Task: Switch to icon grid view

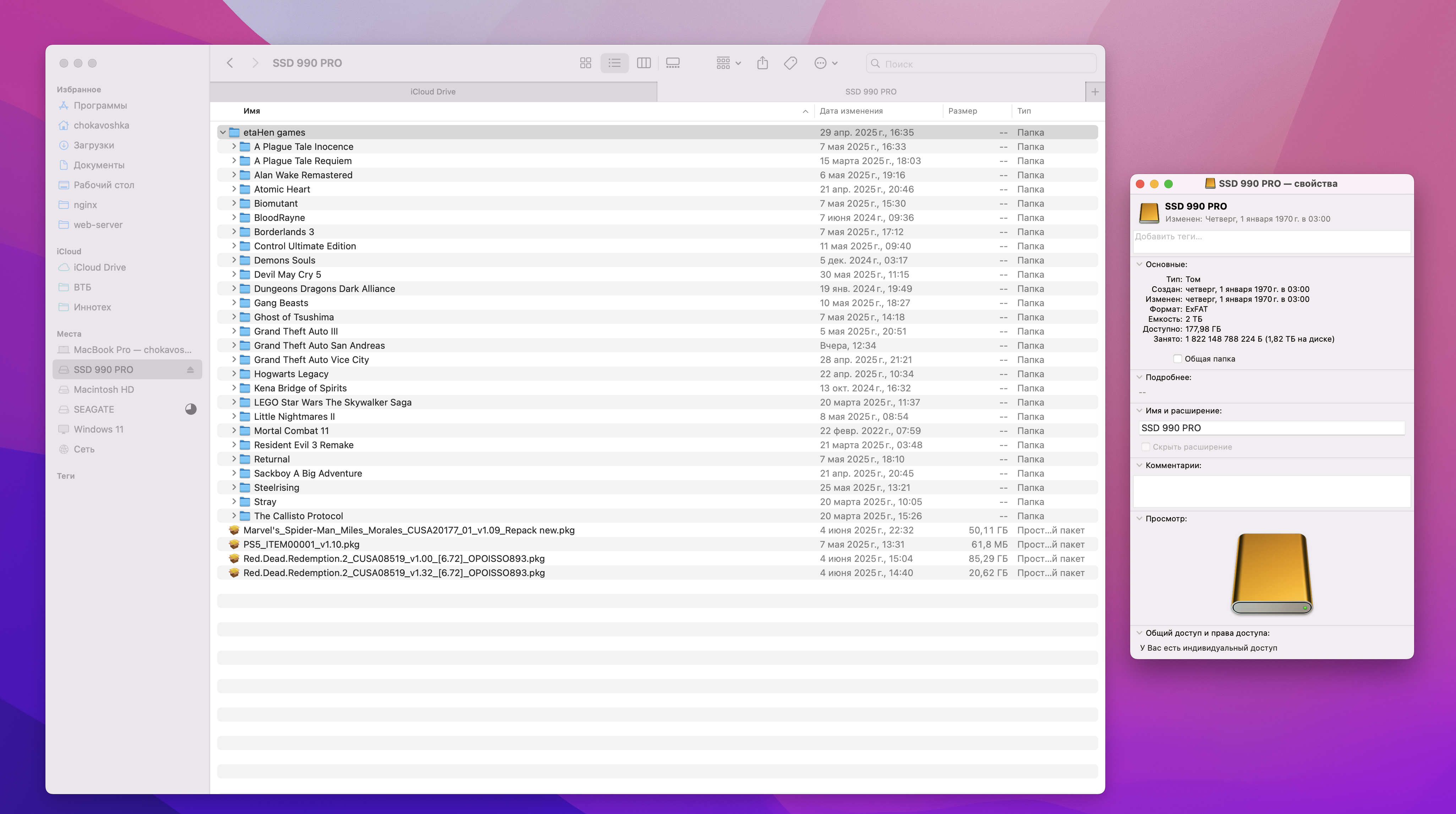Action: tap(586, 63)
